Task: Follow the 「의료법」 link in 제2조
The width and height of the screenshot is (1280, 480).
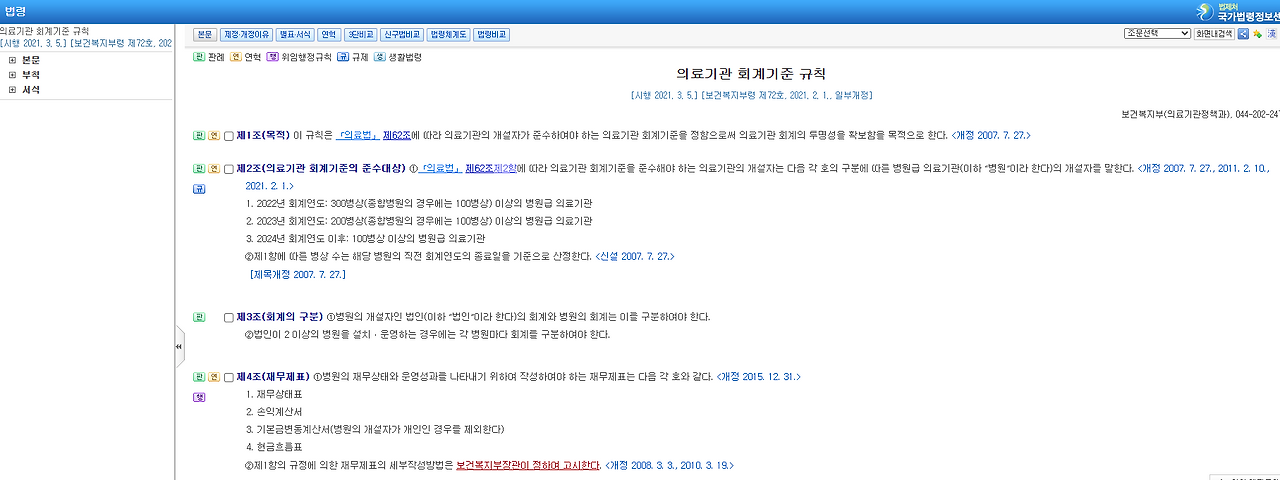Action: point(441,169)
